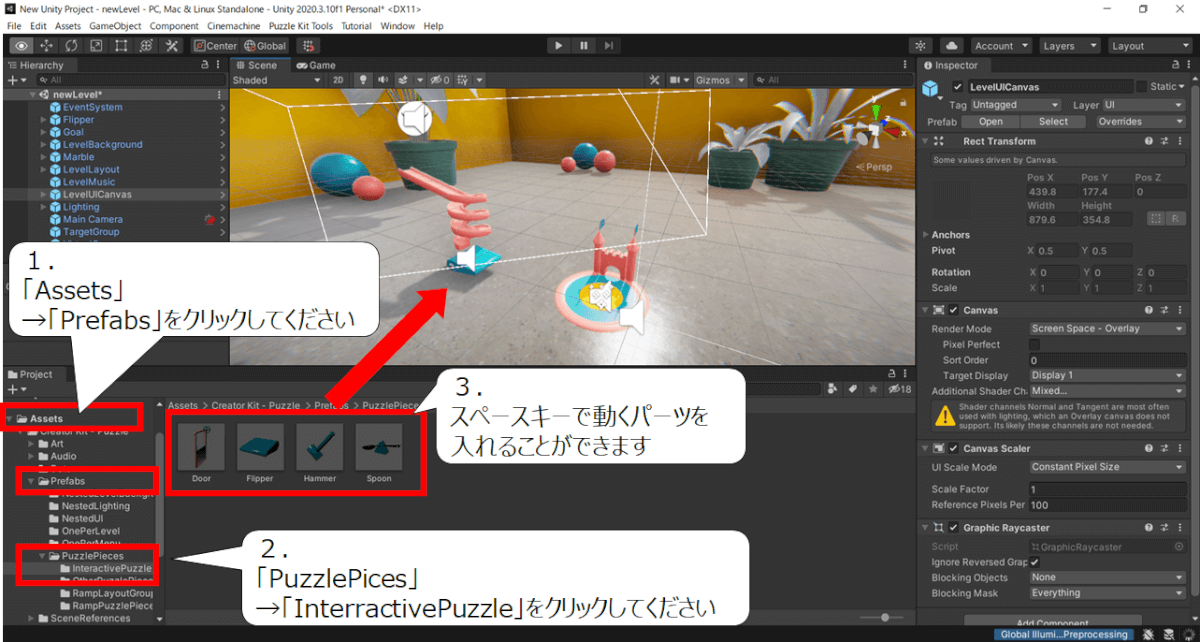The image size is (1200, 642).
Task: Open Hierarchy panel more options
Action: click(218, 65)
